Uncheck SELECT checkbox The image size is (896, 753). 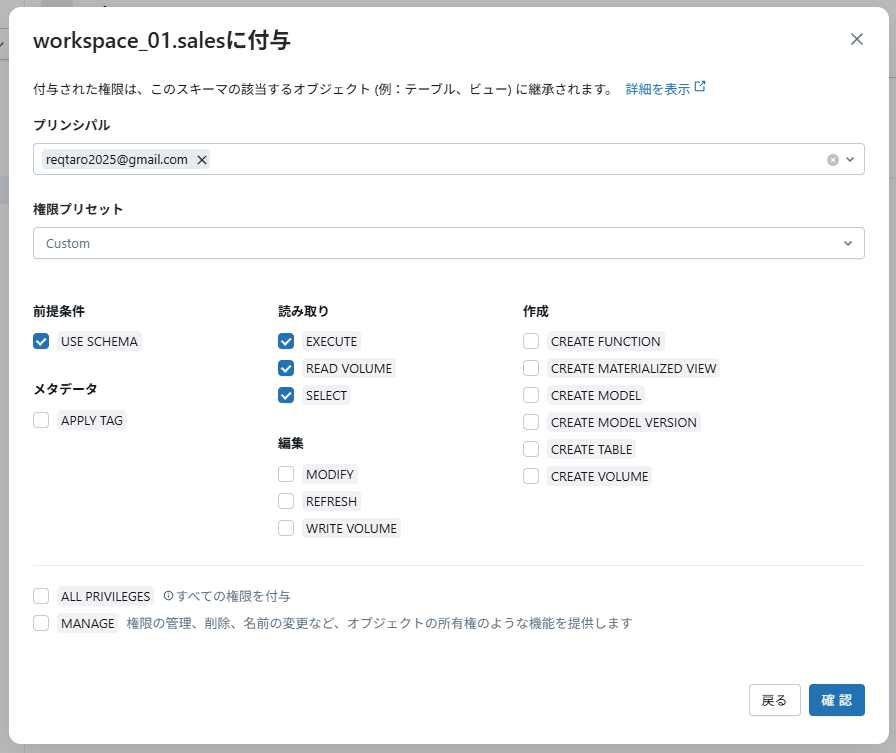coord(286,395)
